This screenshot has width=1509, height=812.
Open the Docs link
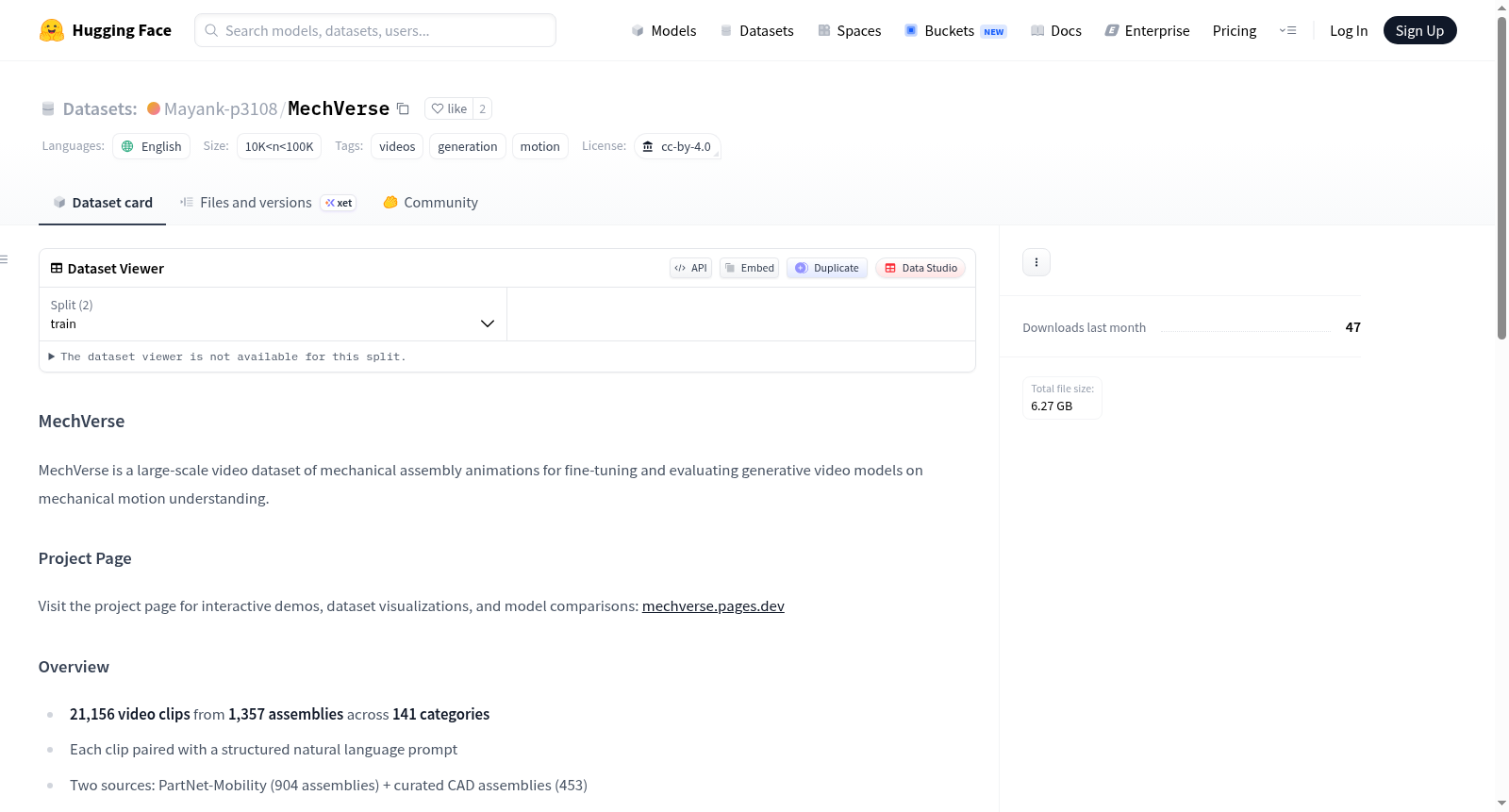point(1055,30)
